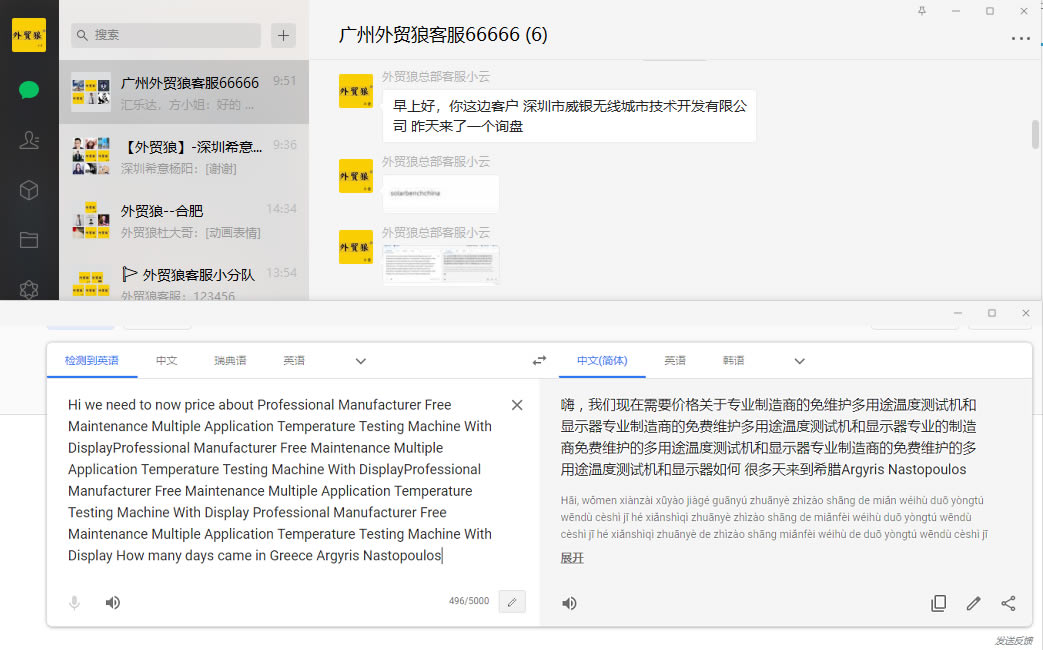This screenshot has width=1043, height=650.
Task: Click 展开 to expand the romanization
Action: (x=572, y=558)
